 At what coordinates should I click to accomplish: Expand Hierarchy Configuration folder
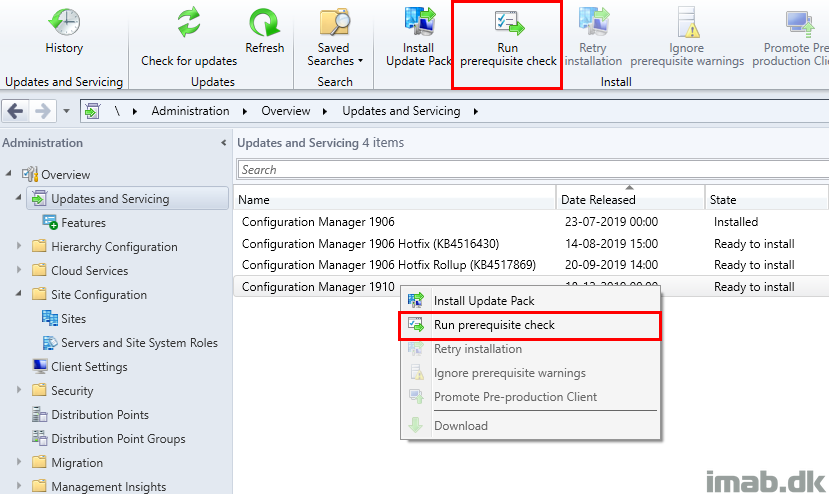[19, 246]
